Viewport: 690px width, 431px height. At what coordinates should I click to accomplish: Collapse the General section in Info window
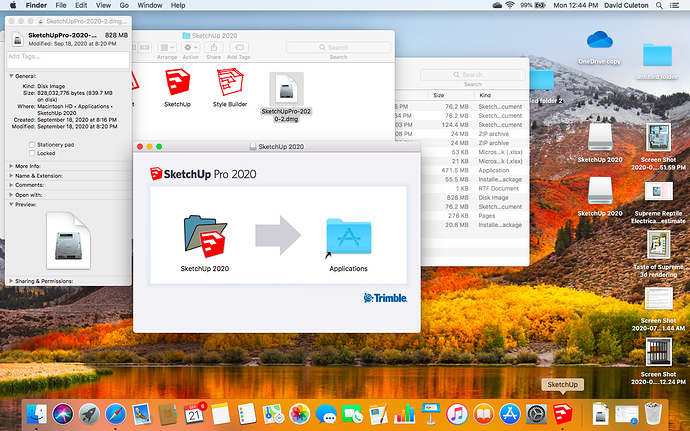point(11,76)
